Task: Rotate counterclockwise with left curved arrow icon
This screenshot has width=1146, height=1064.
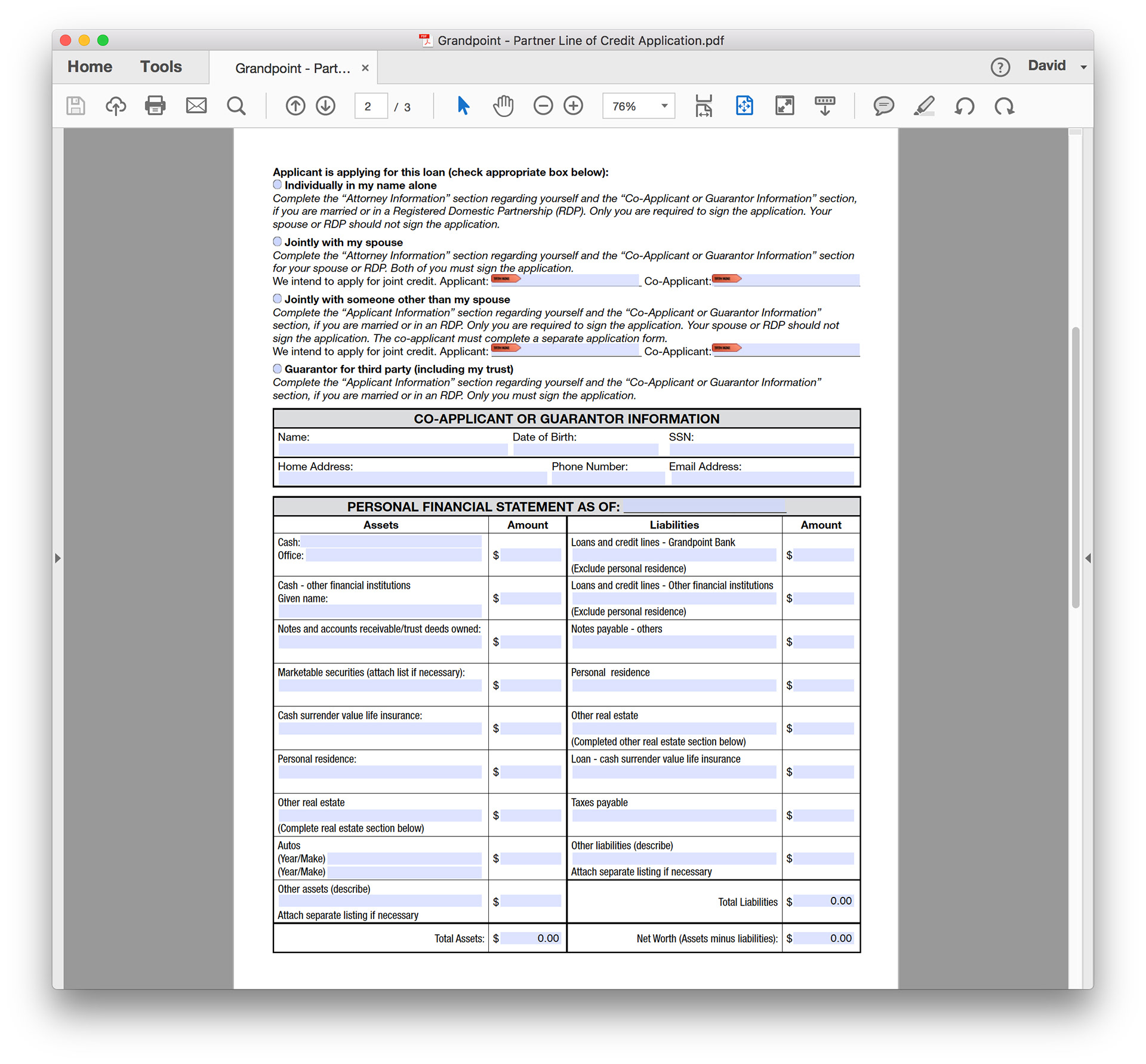Action: pos(965,106)
